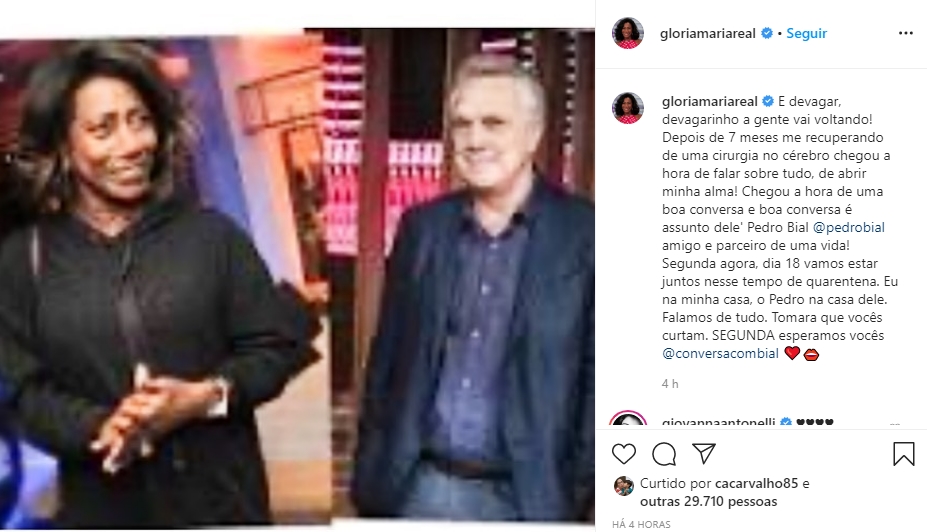Like the post with the heart icon
This screenshot has height=532, width=927.
(624, 454)
